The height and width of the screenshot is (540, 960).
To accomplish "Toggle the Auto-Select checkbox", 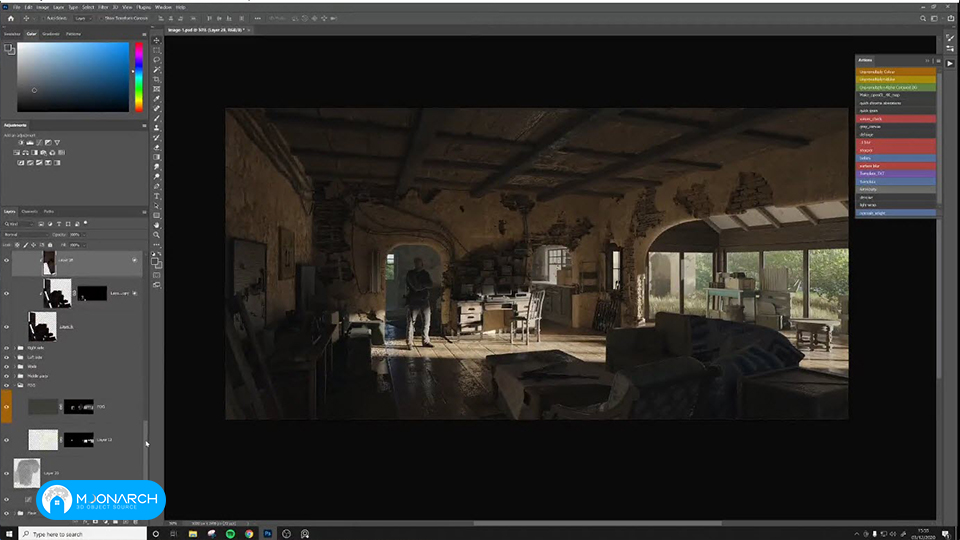I will (x=43, y=18).
